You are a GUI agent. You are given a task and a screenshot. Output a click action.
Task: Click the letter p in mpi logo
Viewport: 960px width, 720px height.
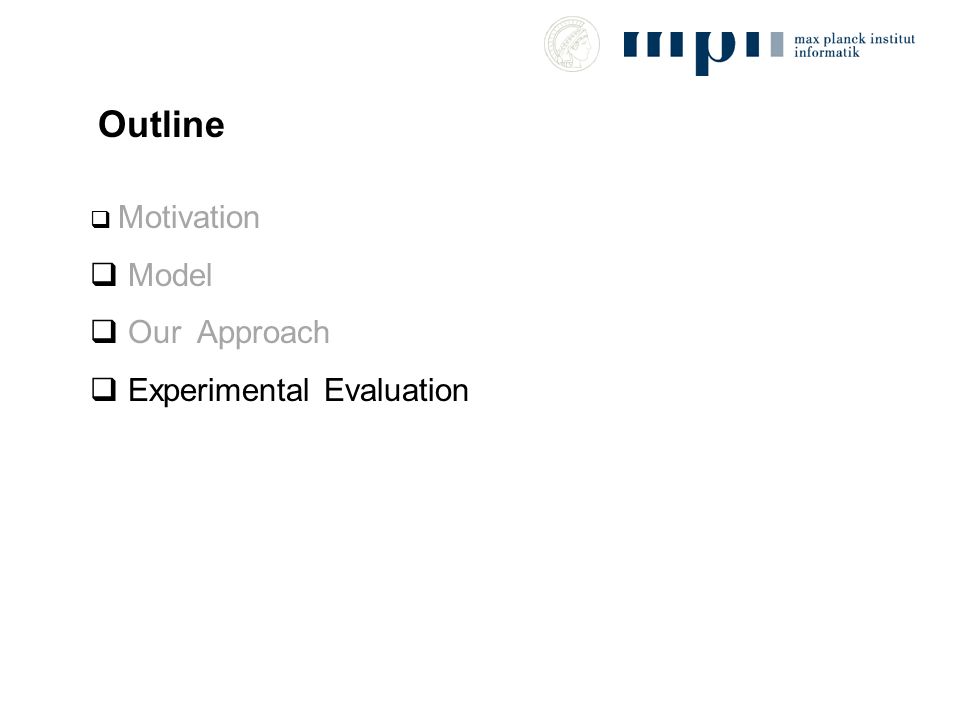click(x=715, y=54)
